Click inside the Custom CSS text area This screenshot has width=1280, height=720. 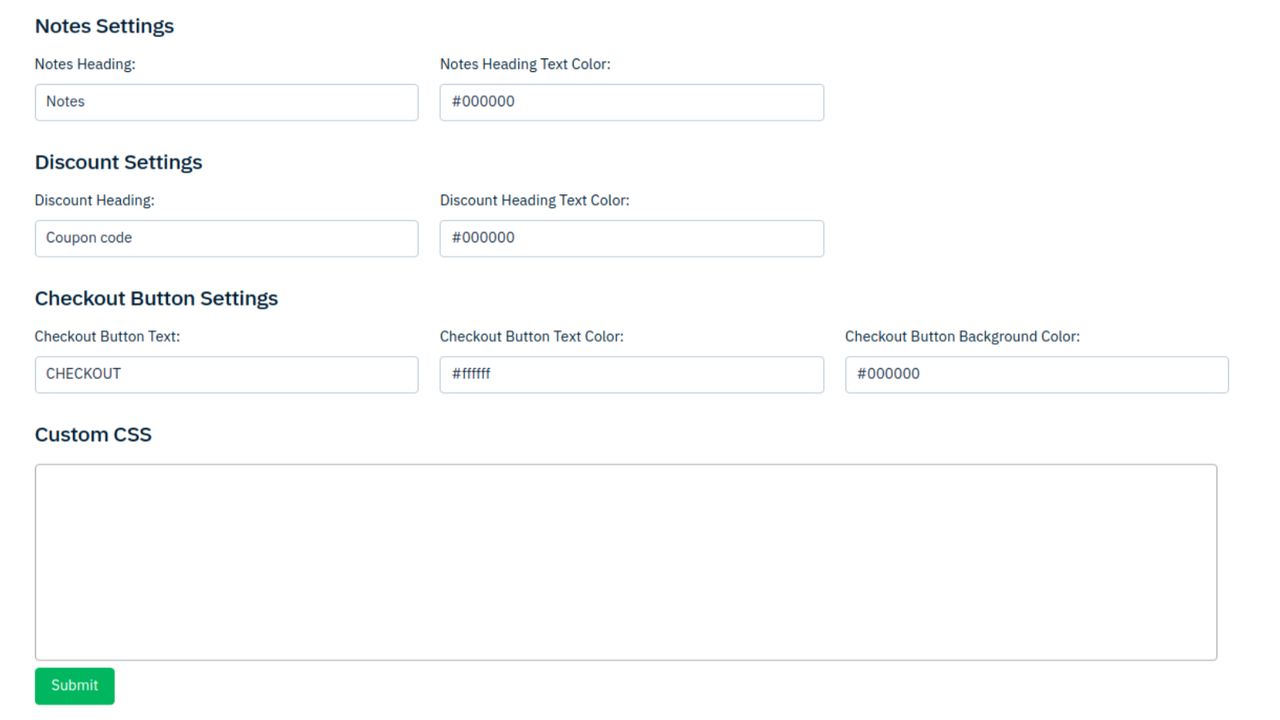[x=626, y=562]
